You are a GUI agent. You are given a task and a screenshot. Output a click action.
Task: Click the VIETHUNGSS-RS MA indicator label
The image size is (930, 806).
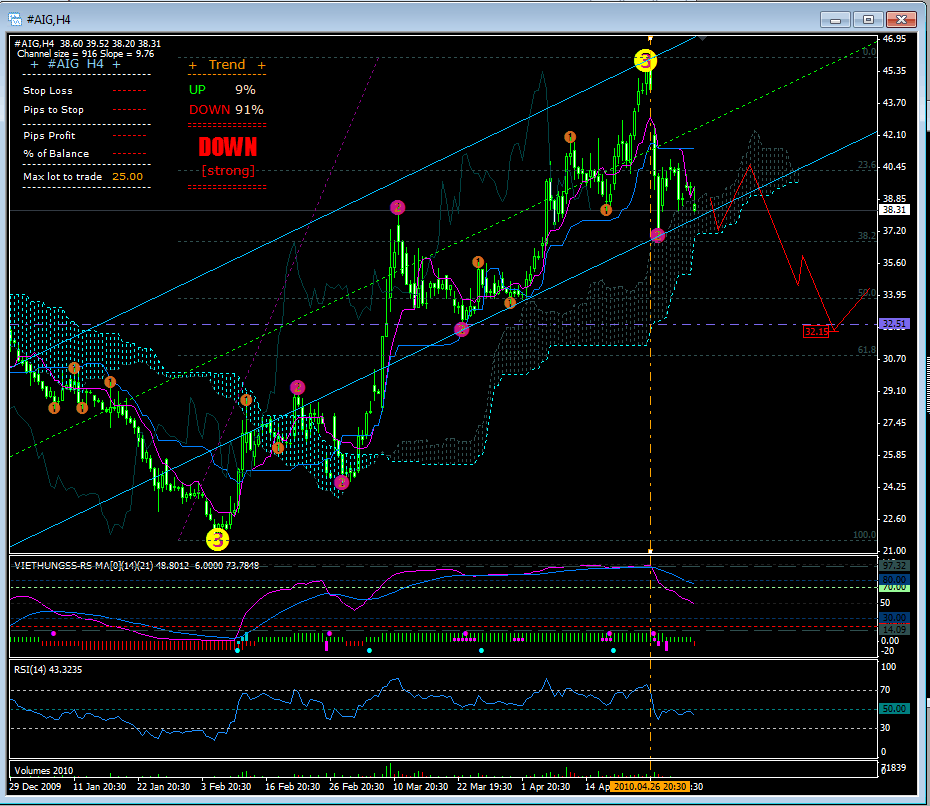point(136,566)
